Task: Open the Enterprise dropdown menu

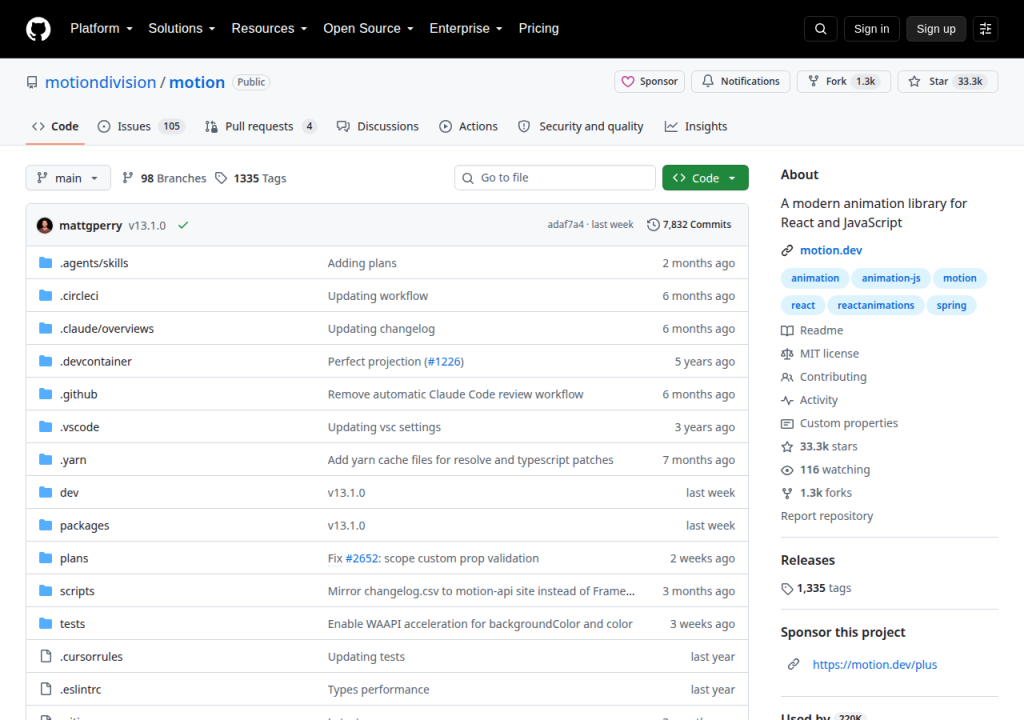Action: [466, 29]
